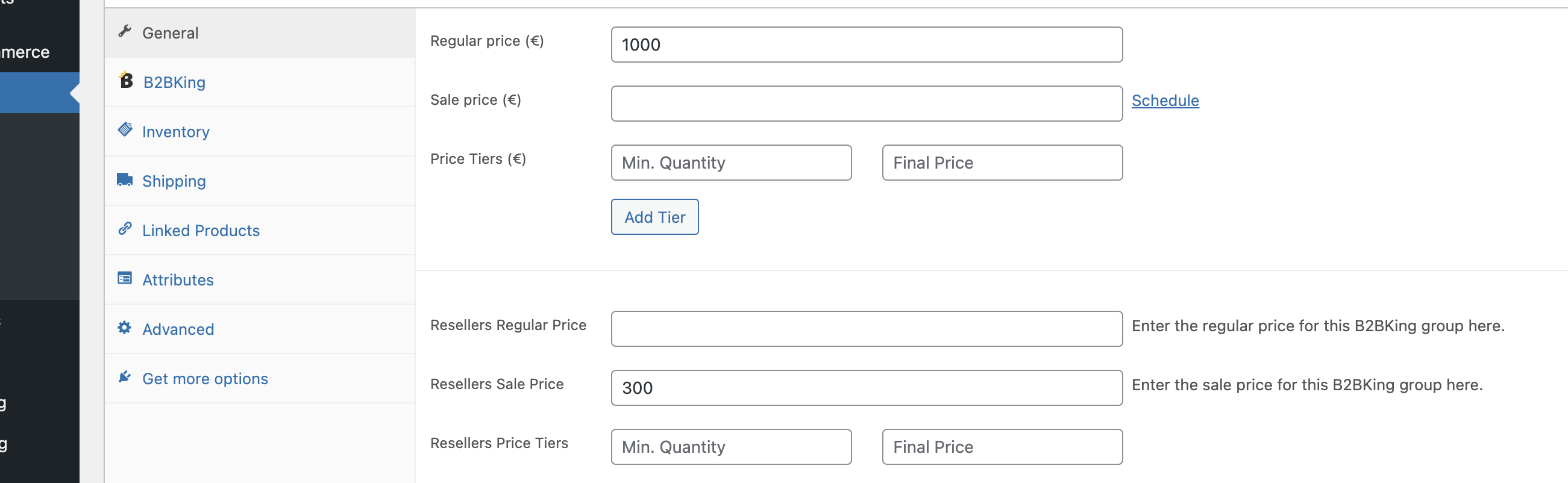Click the Resellers Regular Price field

coord(867,329)
